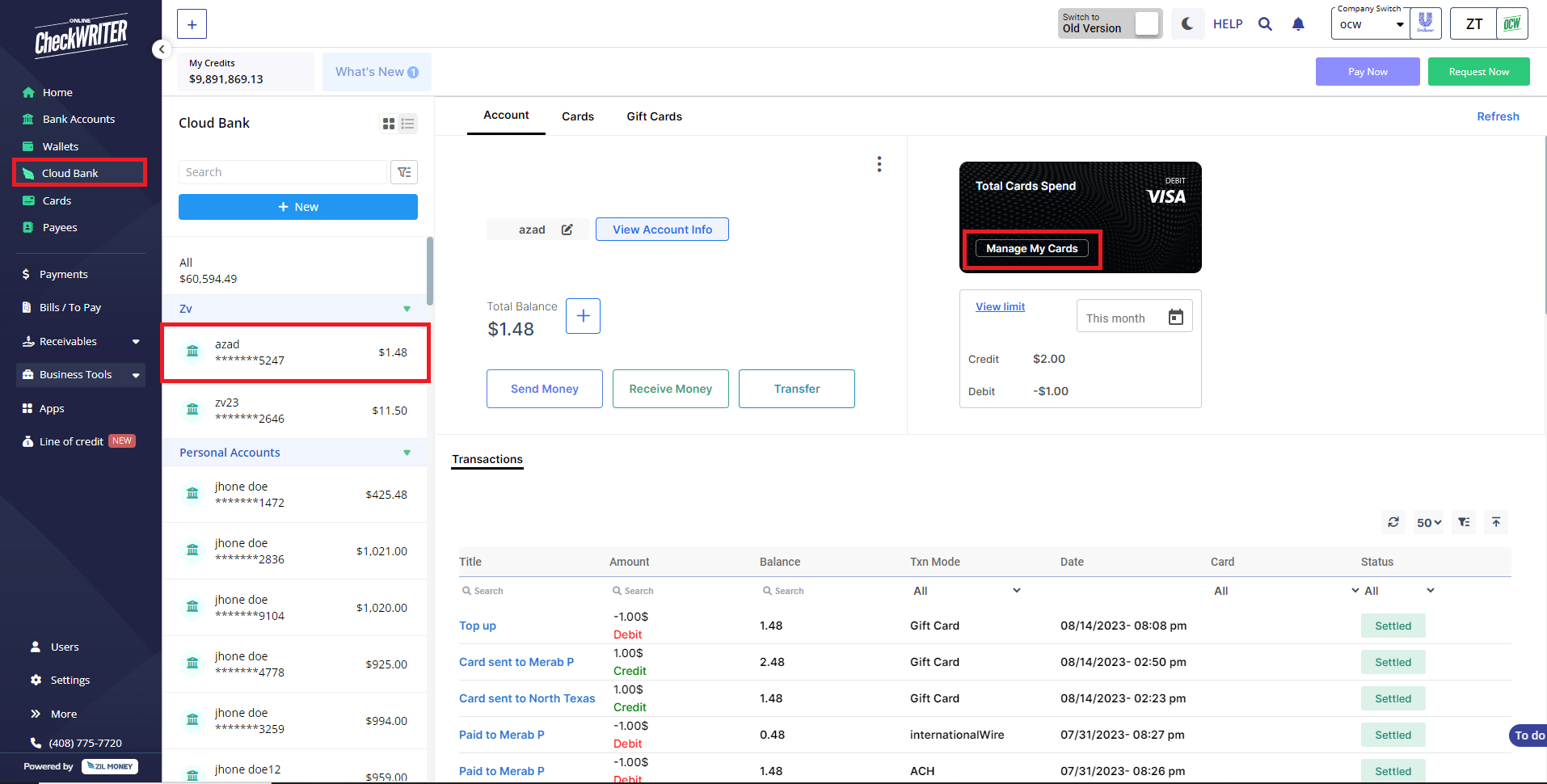Collapse the sidebar with the chevron arrow

pos(161,49)
